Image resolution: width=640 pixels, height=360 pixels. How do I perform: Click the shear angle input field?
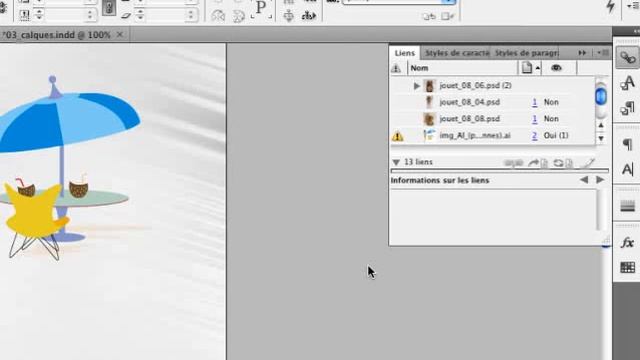(x=165, y=15)
